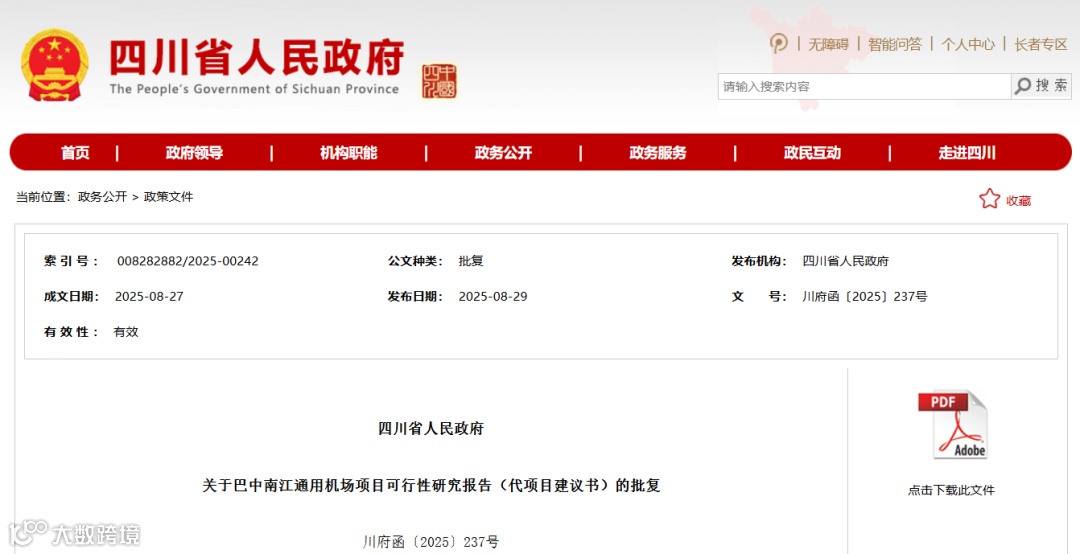
Task: Open 无障碍 accessibility mode link
Action: [829, 44]
